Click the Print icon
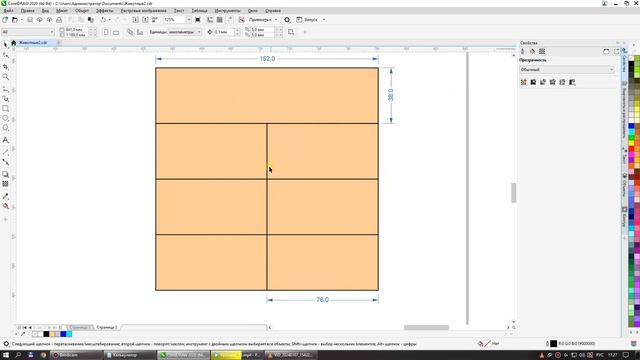Viewport: 640px width, 360px height. [x=59, y=20]
